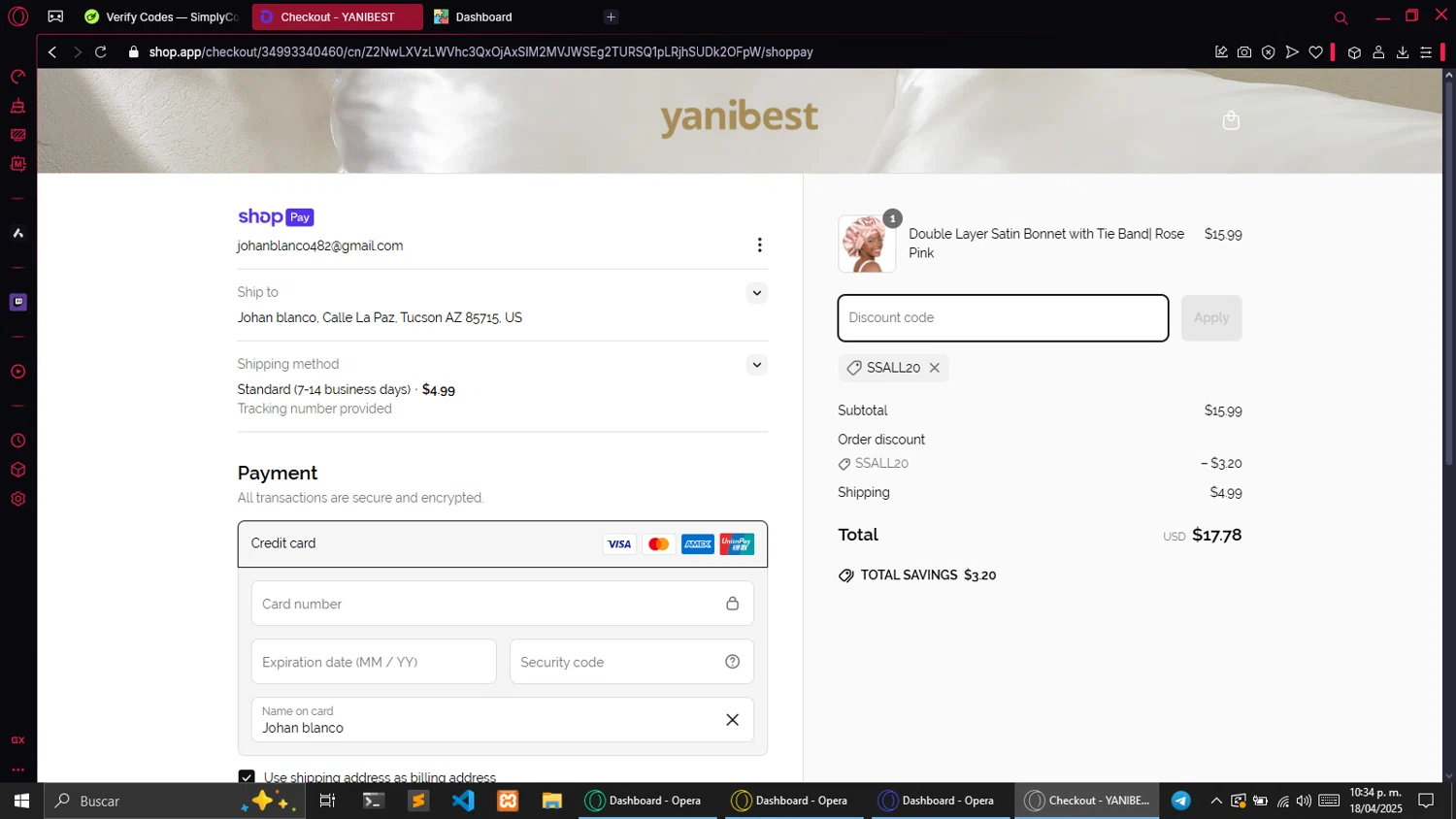Open the sidebar extensions cube icon

click(x=17, y=470)
